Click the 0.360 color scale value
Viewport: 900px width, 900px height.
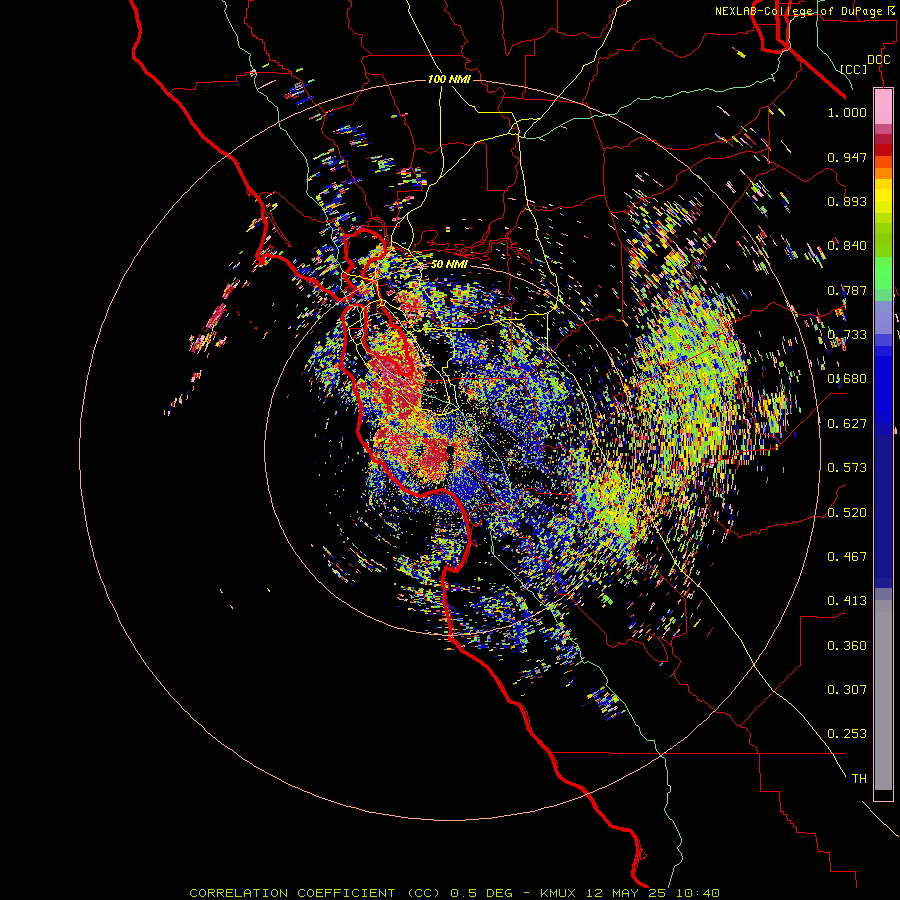[x=847, y=646]
